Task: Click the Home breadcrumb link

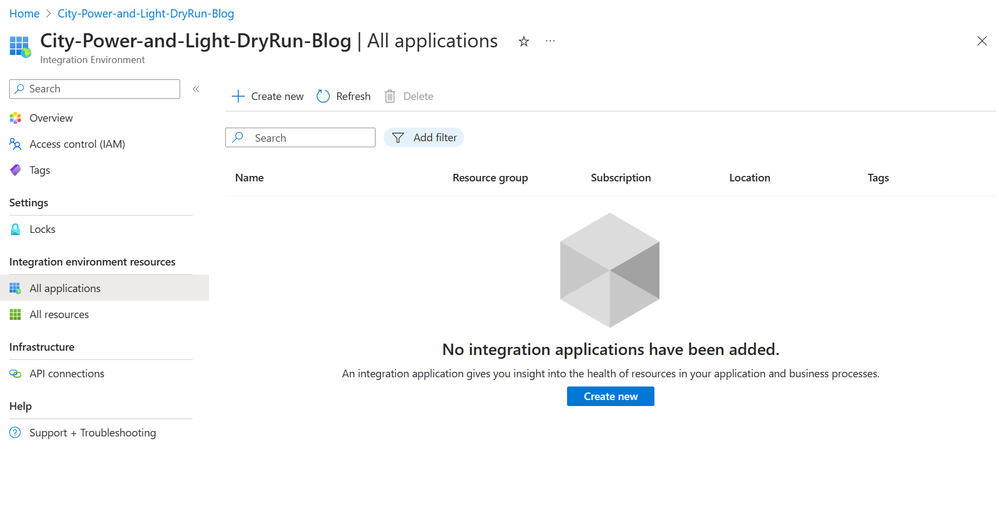Action: (x=24, y=13)
